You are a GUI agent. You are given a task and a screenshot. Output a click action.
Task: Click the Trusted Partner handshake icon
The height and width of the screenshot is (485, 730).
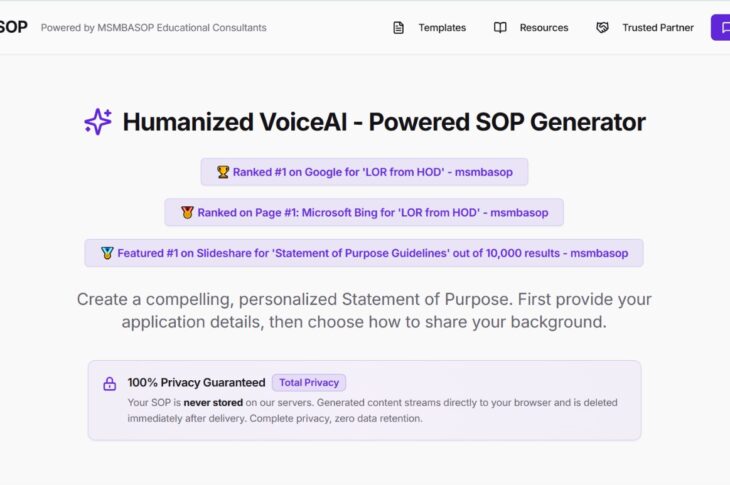point(602,28)
